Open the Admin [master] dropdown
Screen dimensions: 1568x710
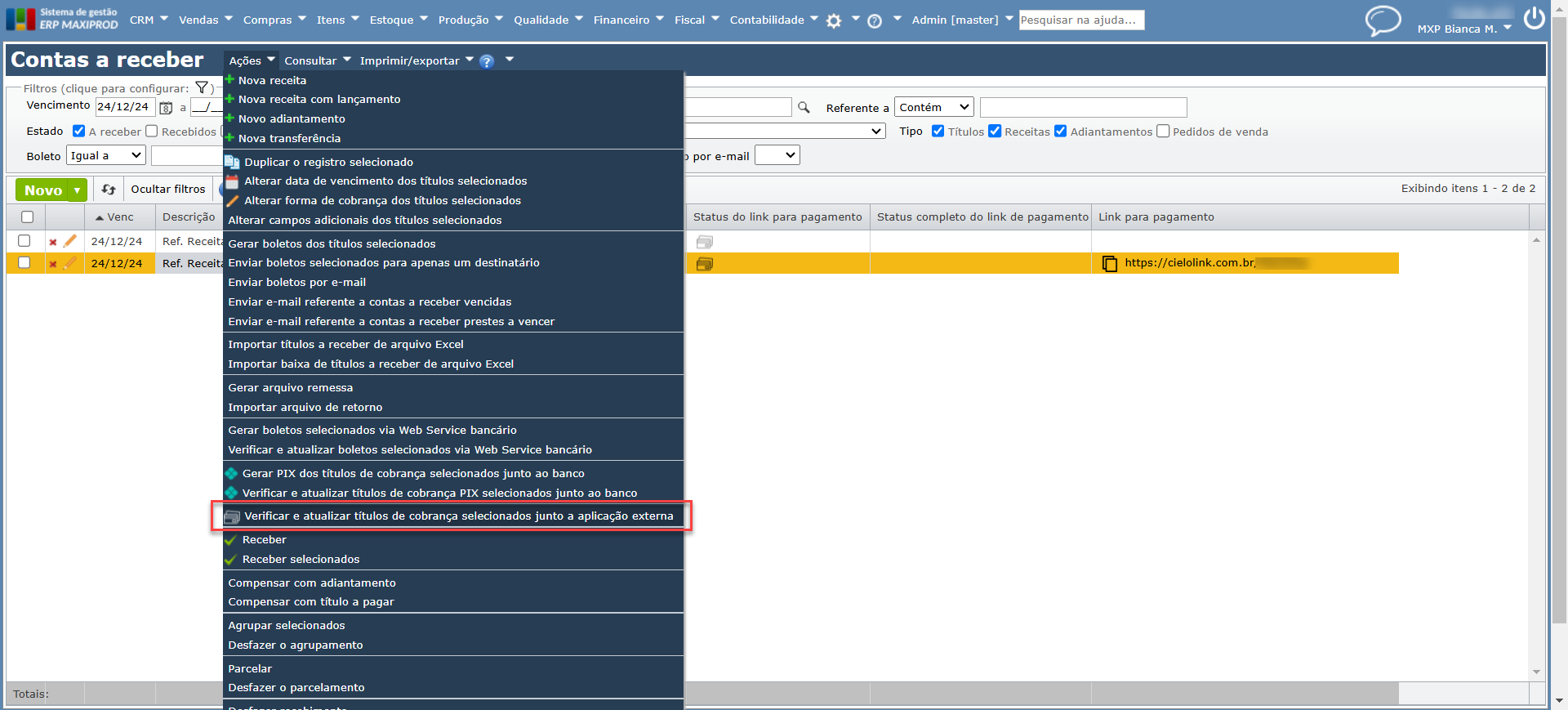(x=962, y=20)
